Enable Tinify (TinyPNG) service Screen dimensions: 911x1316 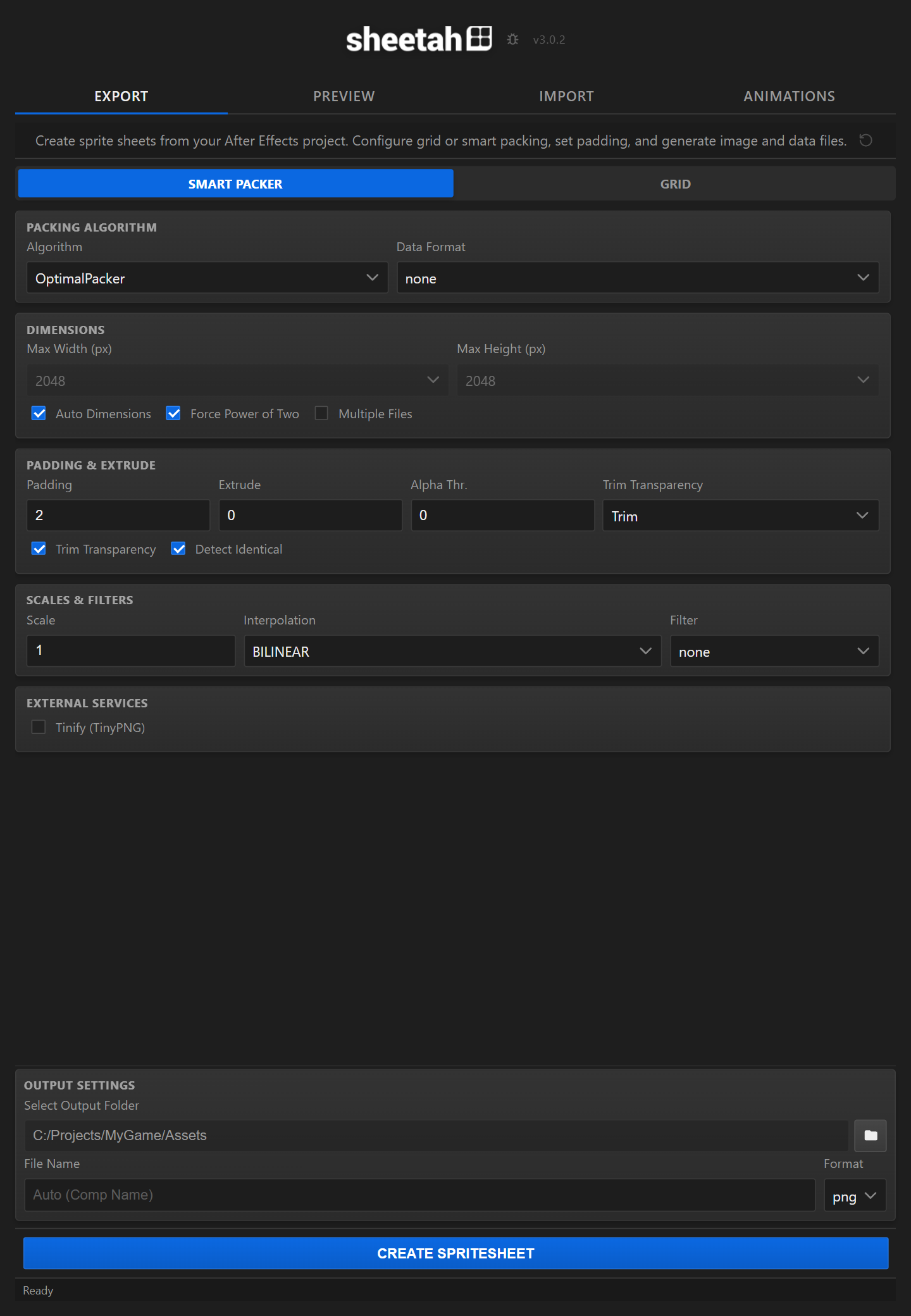pos(39,727)
